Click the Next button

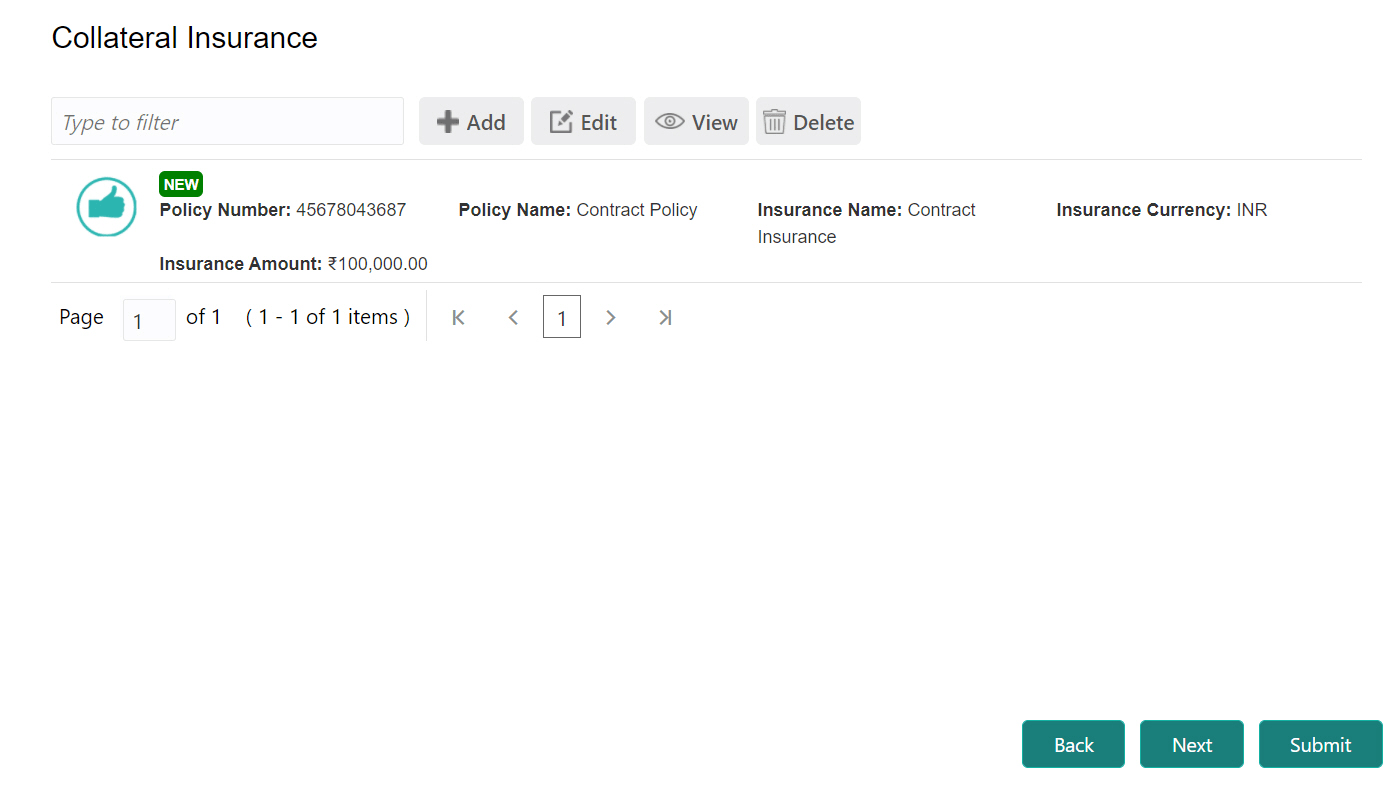[1191, 744]
